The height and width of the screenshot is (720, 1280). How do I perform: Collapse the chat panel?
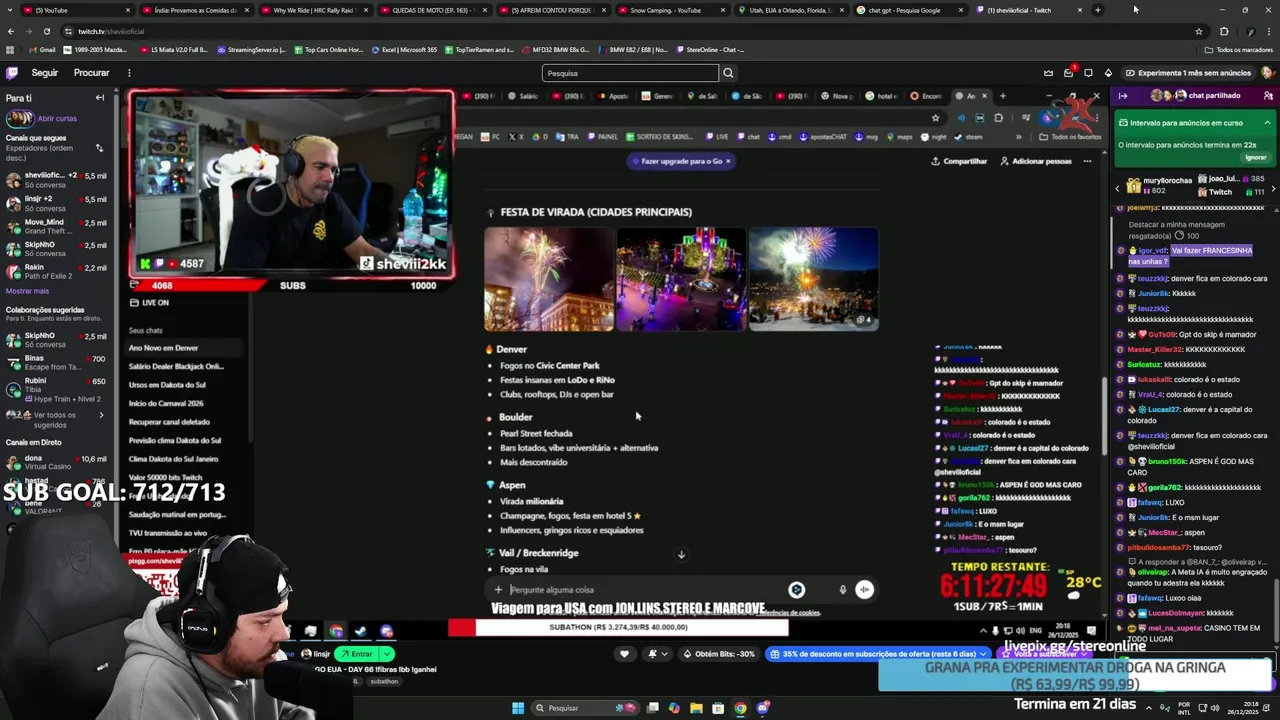1123,96
